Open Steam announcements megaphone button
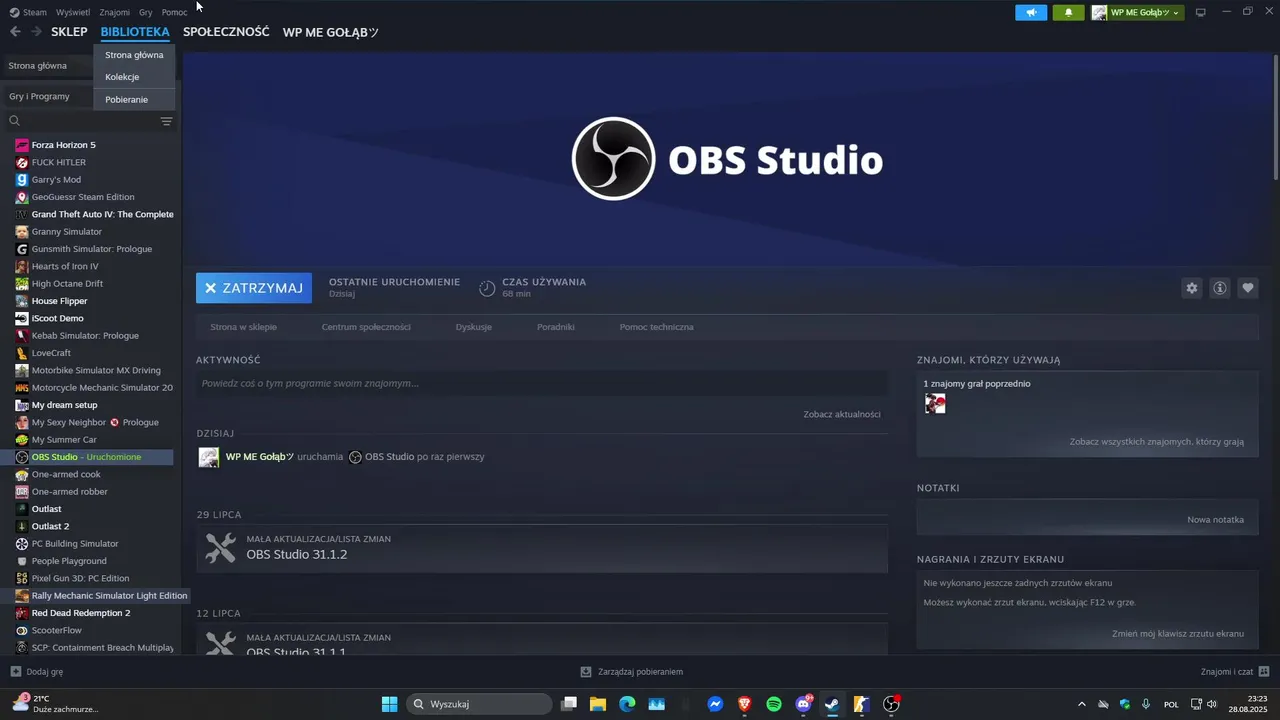 tap(1031, 13)
